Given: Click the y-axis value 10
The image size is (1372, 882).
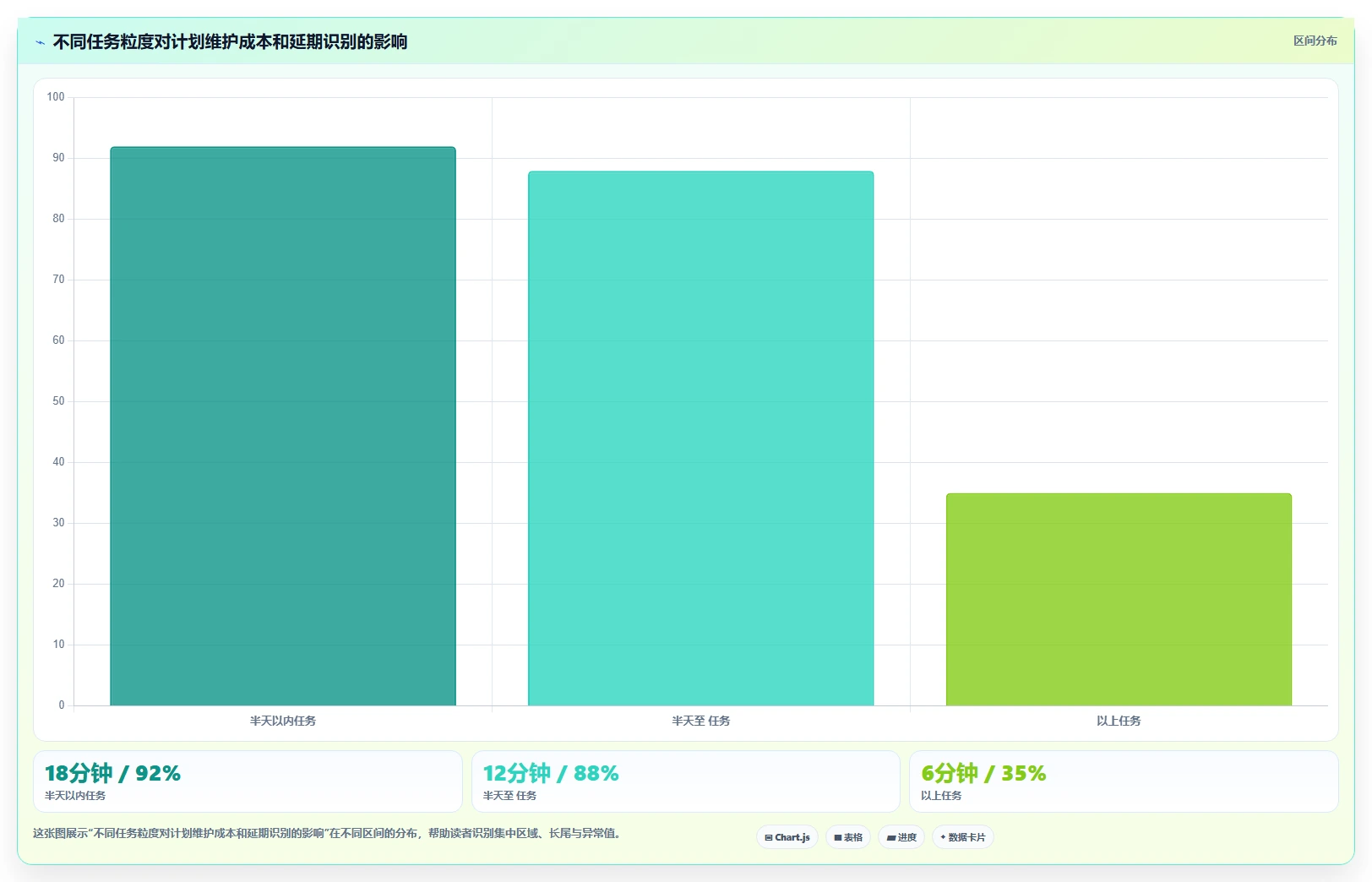Looking at the screenshot, I should pos(58,645).
